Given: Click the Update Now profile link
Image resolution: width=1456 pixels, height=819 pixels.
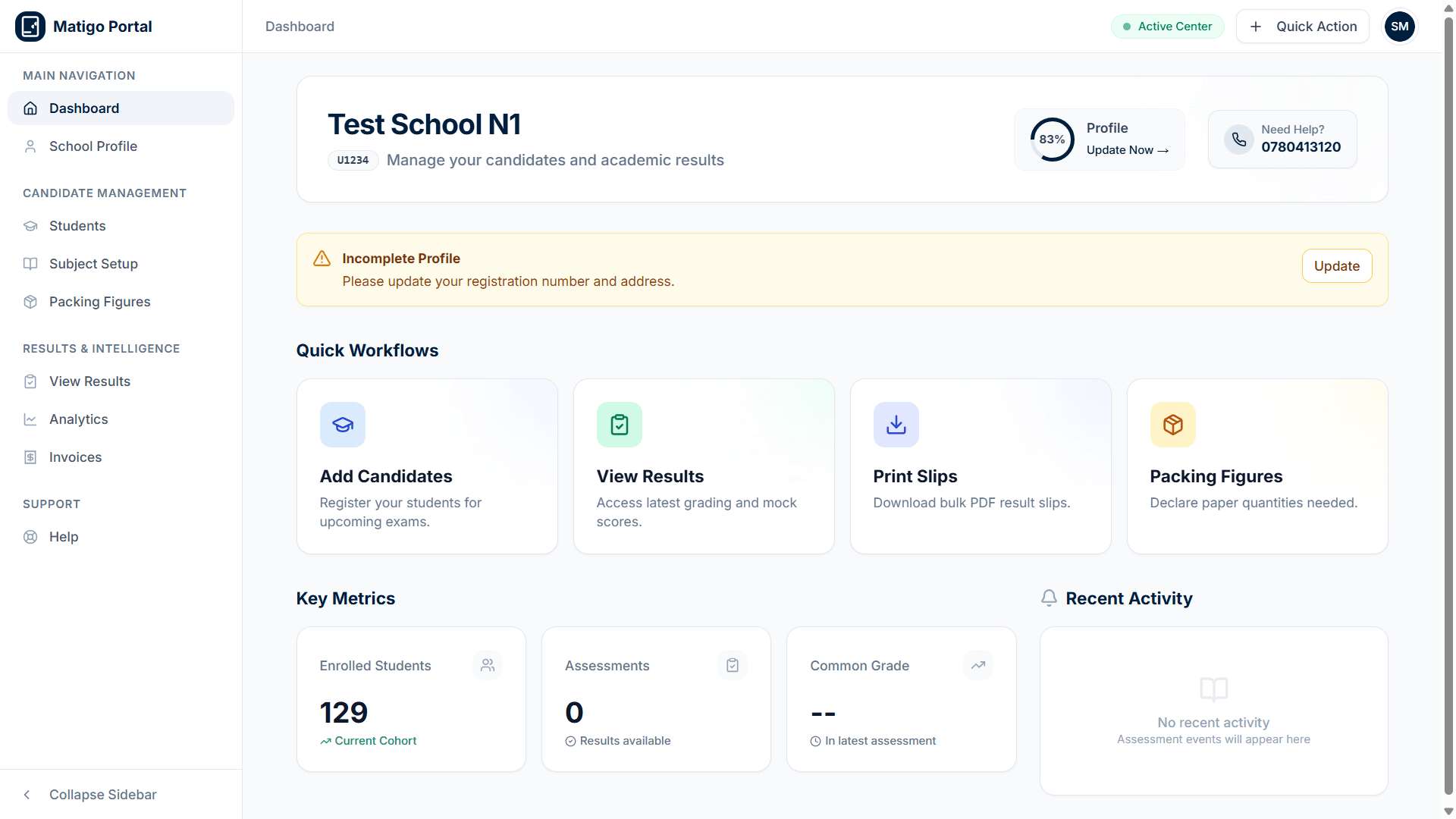Looking at the screenshot, I should click(x=1128, y=150).
